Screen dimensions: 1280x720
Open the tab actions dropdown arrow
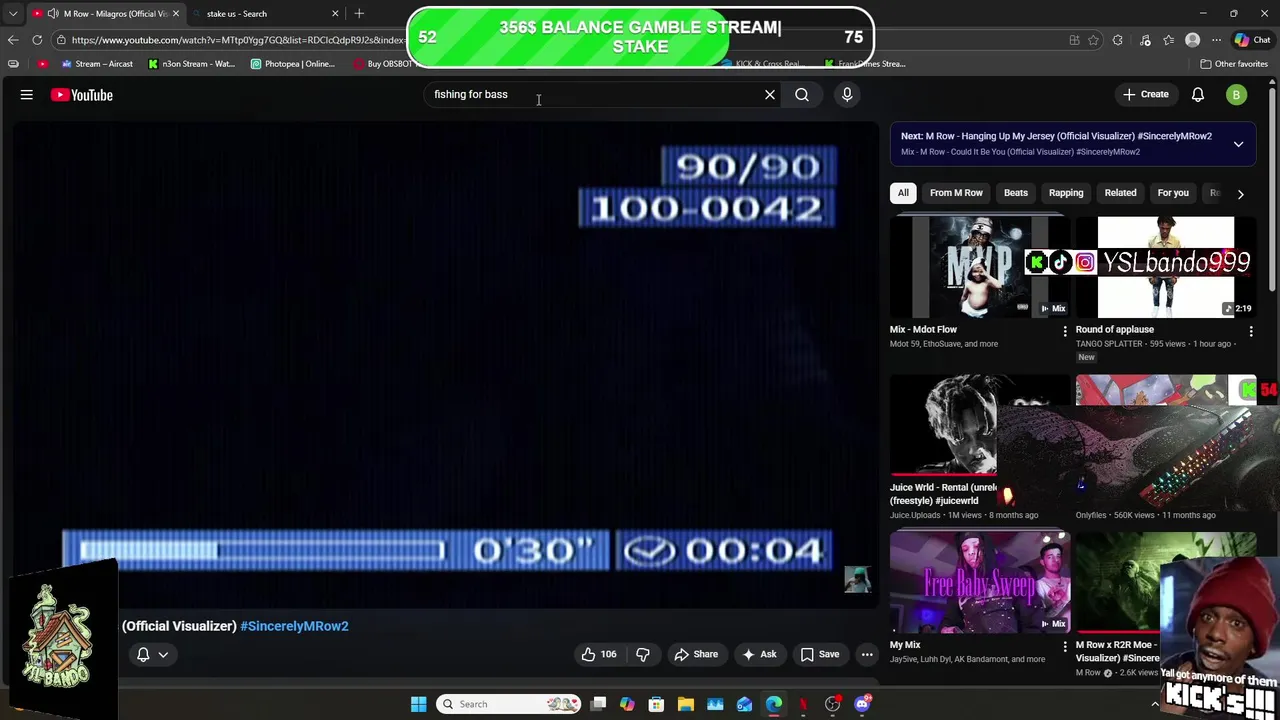click(x=13, y=14)
